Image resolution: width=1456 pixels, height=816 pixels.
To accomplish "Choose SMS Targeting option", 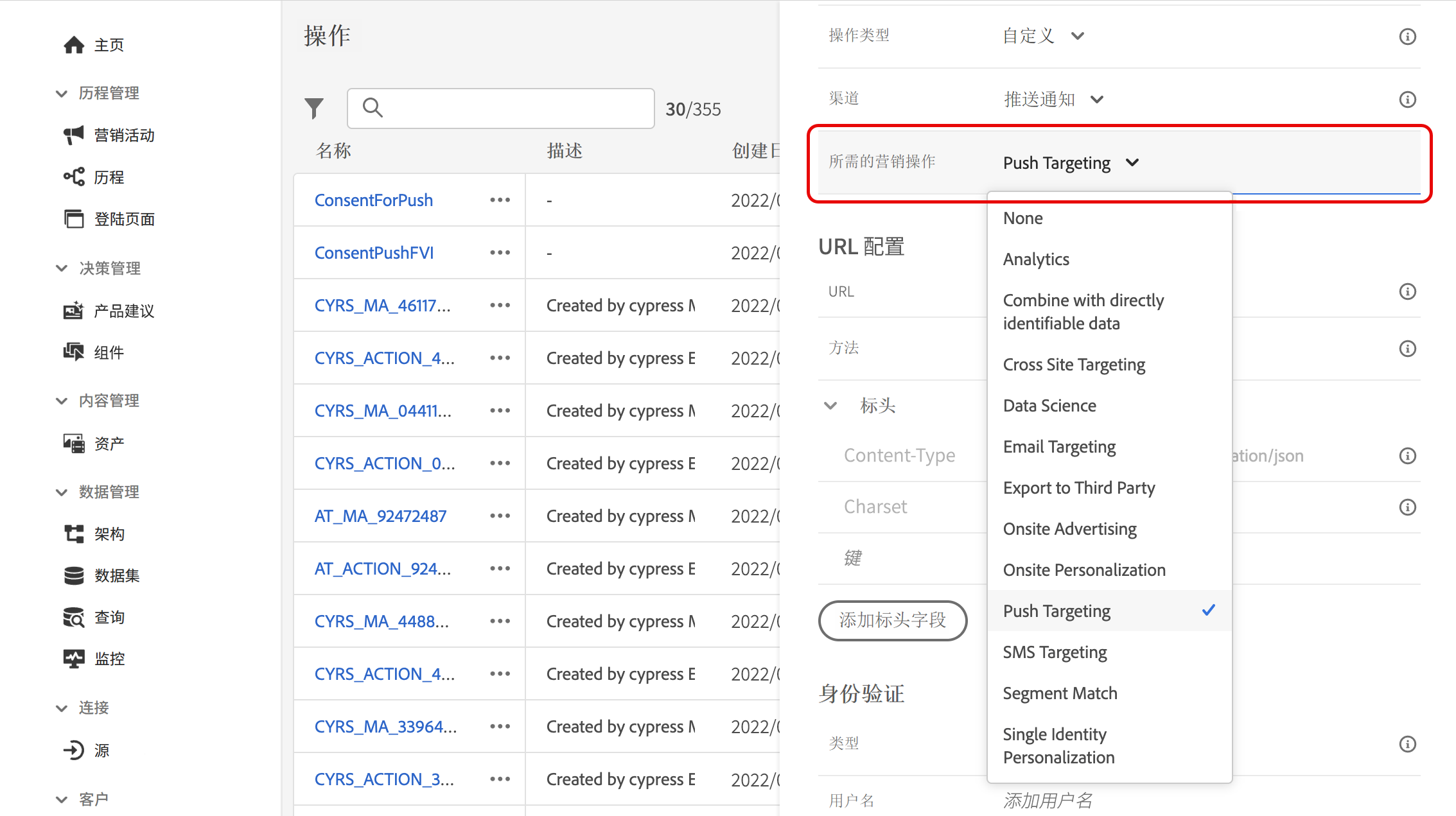I will 1055,652.
